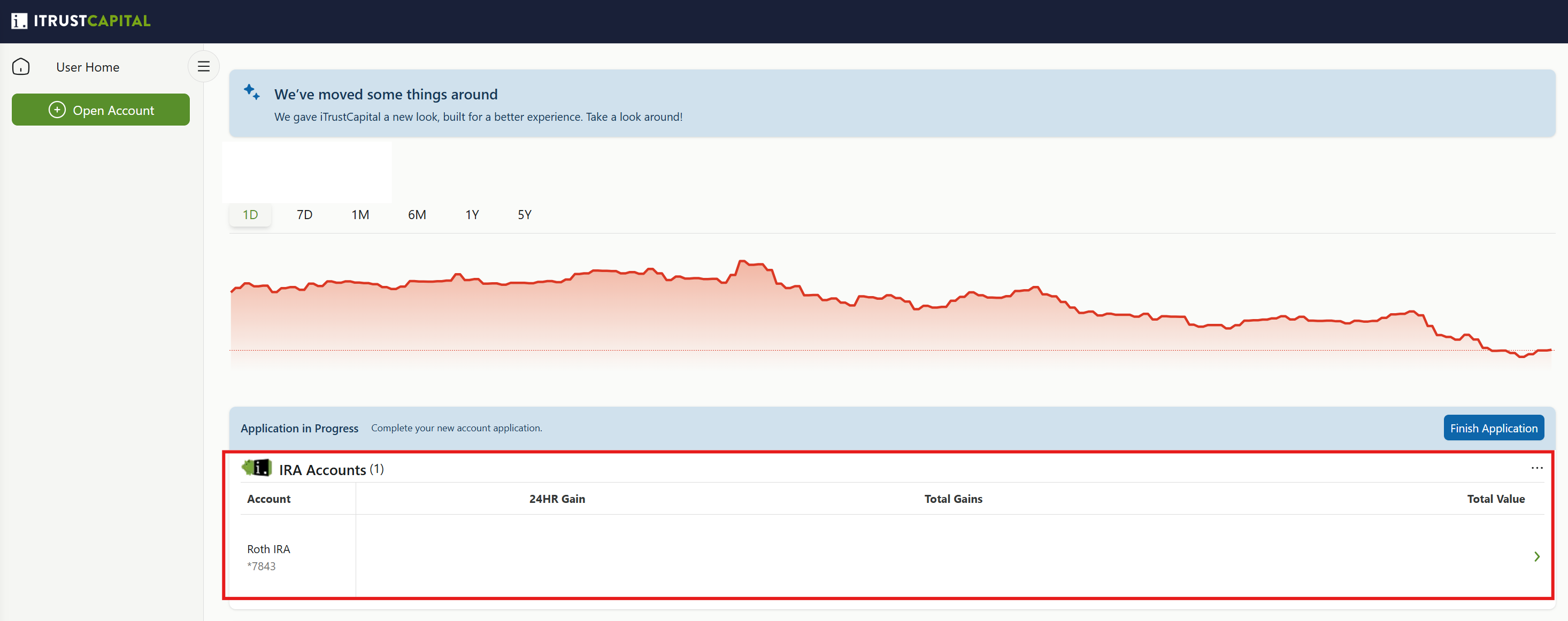
Task: Select the 1D chart range
Action: [250, 214]
